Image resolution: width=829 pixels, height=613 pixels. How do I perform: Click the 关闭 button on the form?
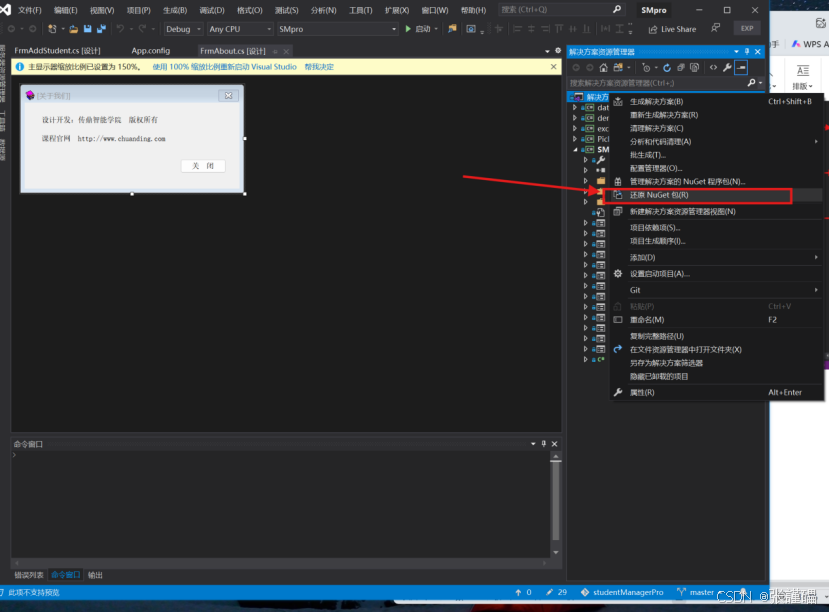pyautogui.click(x=203, y=166)
